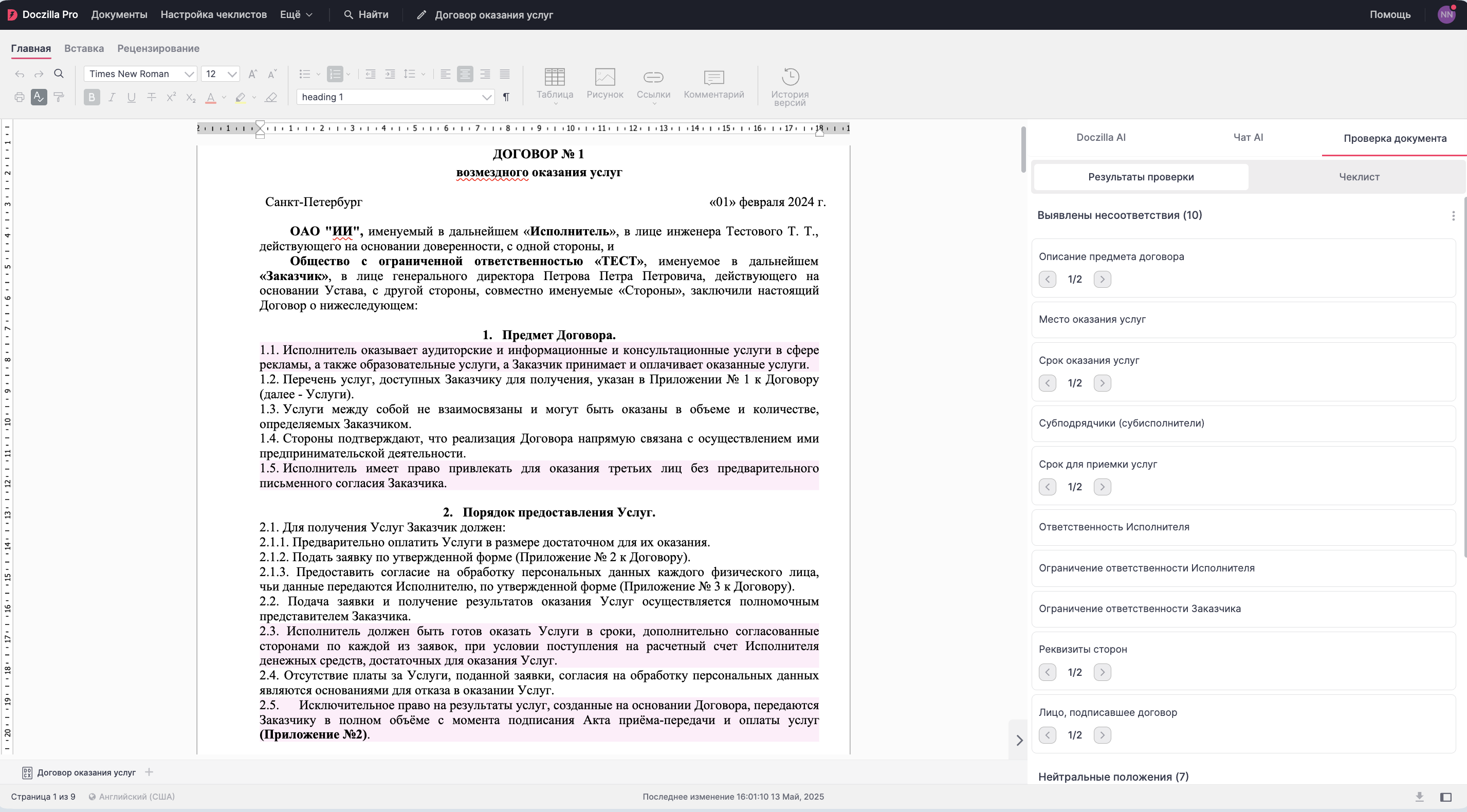Insert a picture with the Рисунок icon
The height and width of the screenshot is (812, 1467).
click(605, 83)
